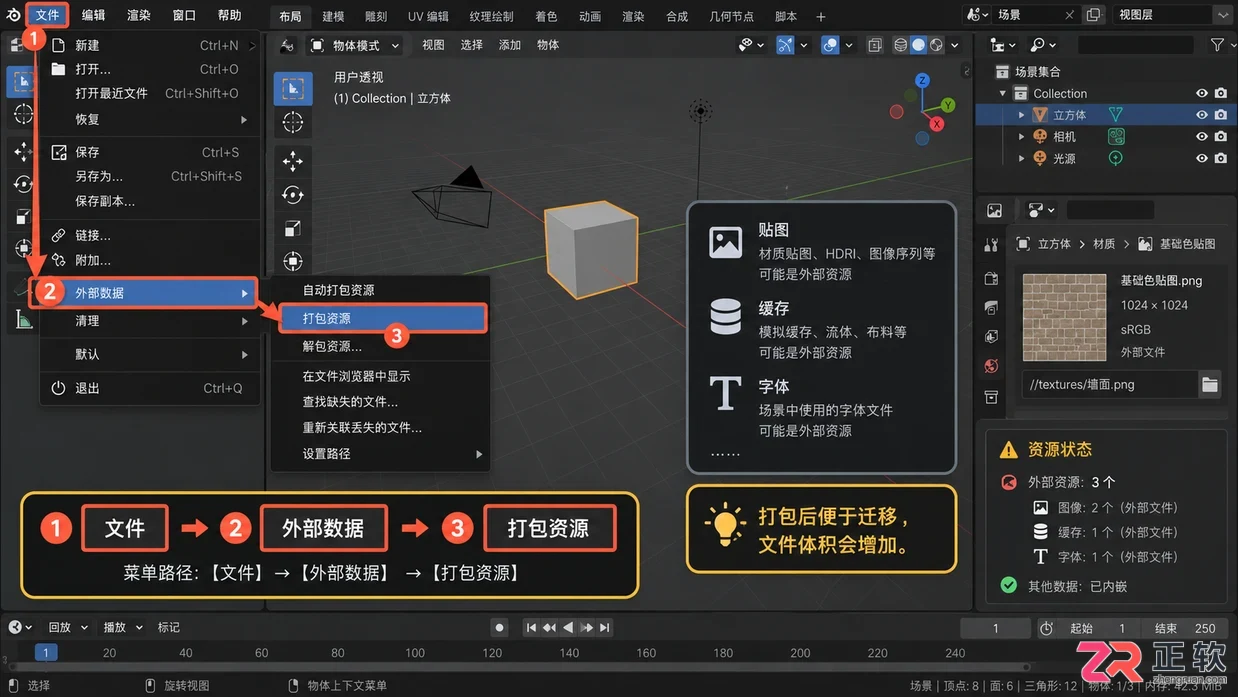This screenshot has height=697, width=1238.
Task: Open the Tool properties tab
Action: (x=991, y=245)
